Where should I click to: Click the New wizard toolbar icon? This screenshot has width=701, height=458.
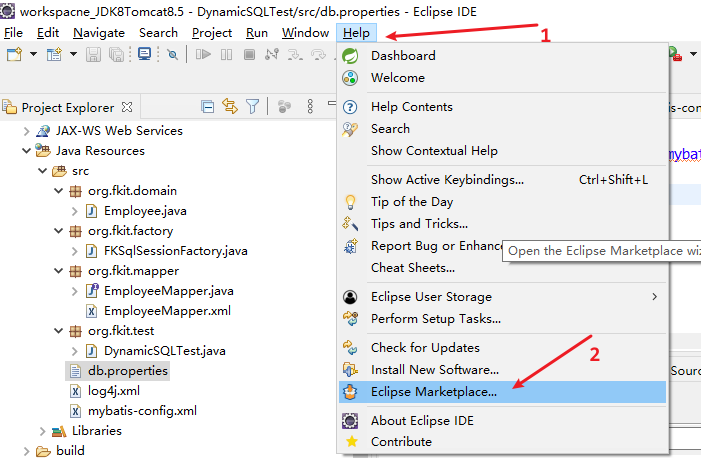14,55
